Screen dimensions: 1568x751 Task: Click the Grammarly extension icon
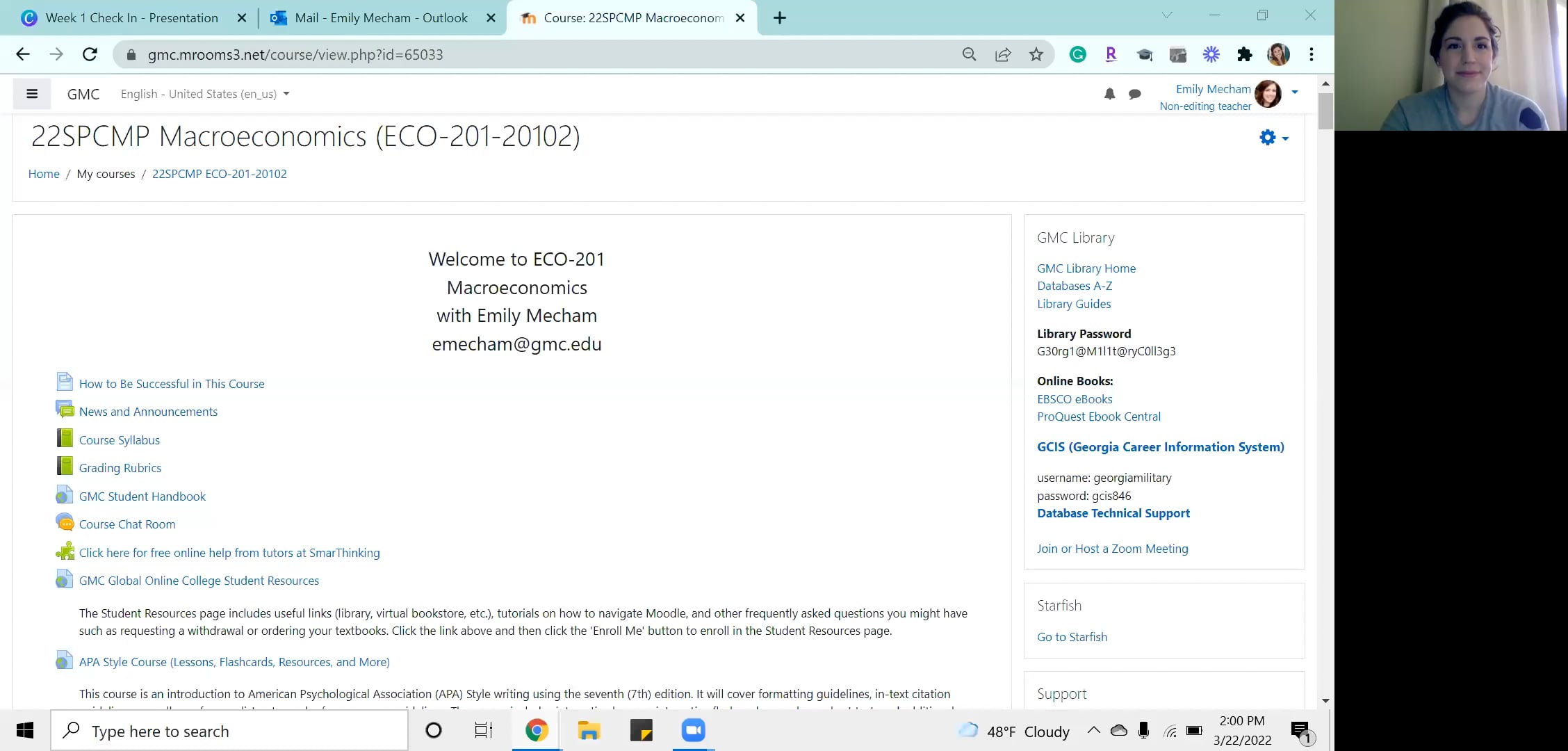1077,54
